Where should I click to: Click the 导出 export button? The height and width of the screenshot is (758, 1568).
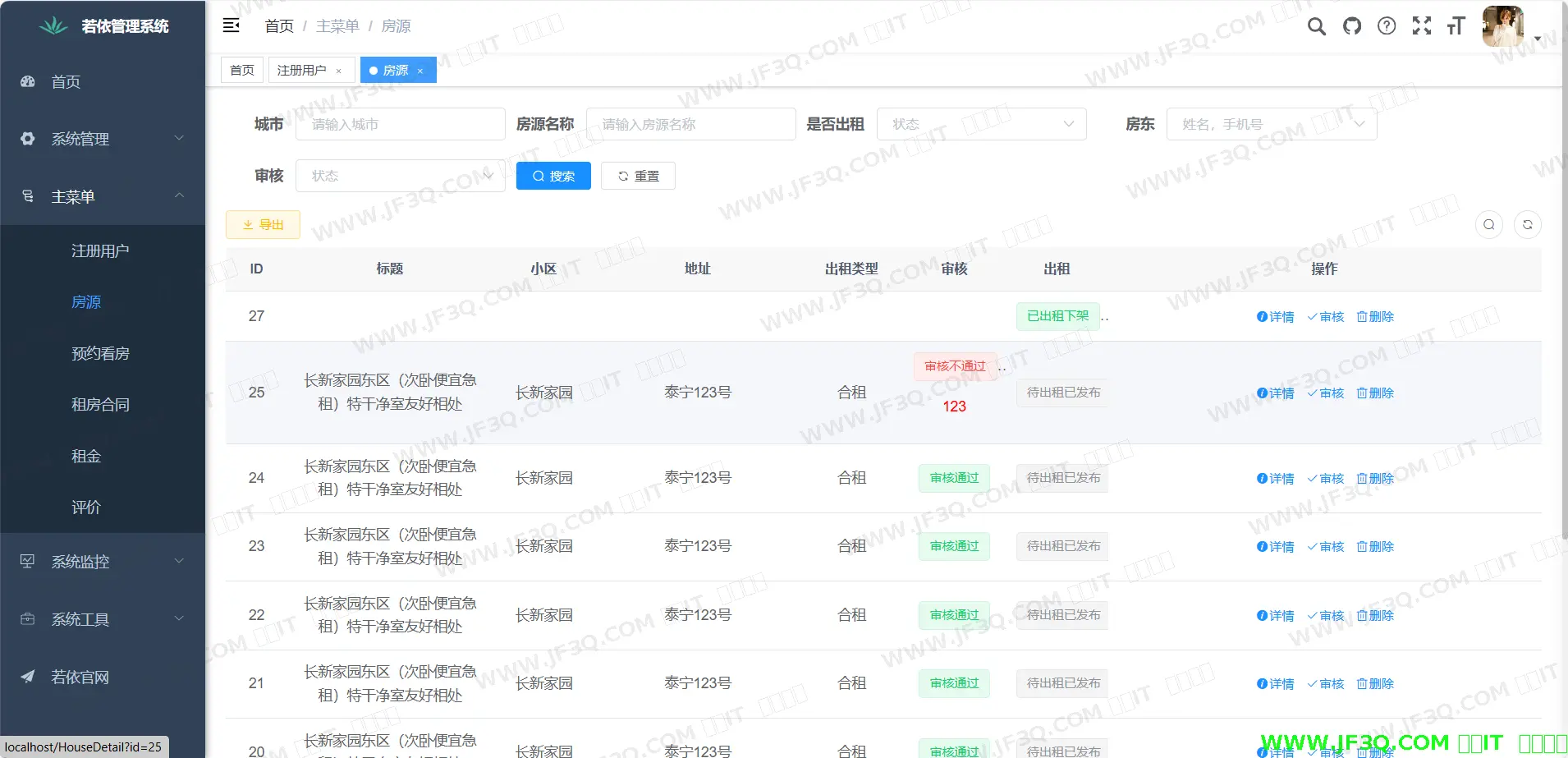pyautogui.click(x=263, y=225)
